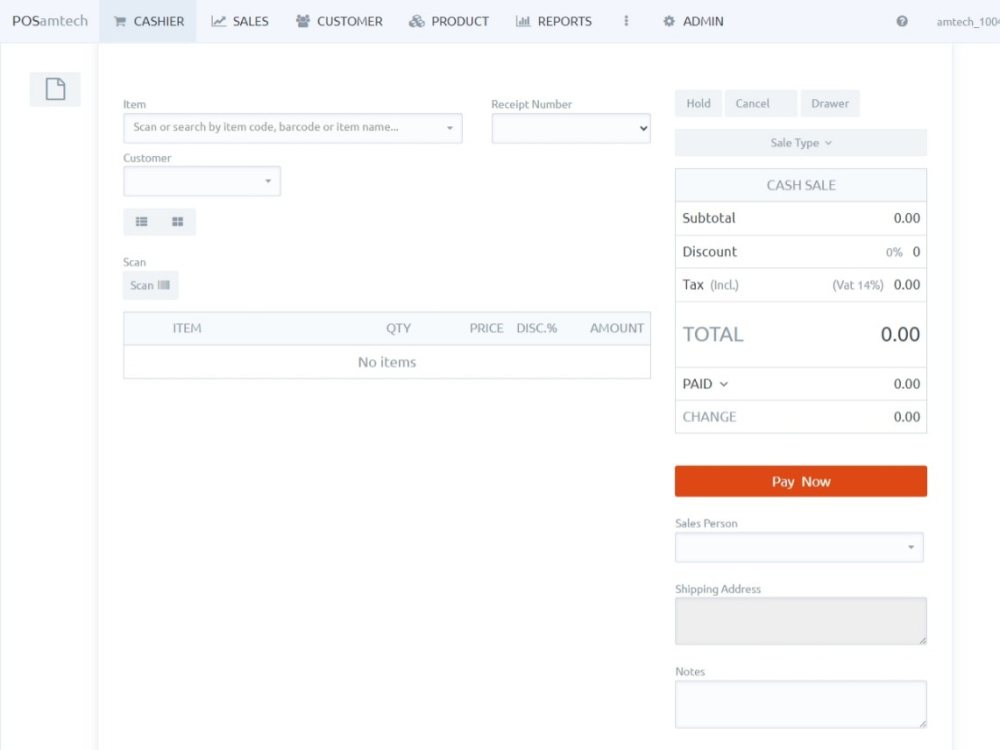Image resolution: width=1000 pixels, height=750 pixels.
Task: Click the QTY column header
Action: tap(398, 328)
